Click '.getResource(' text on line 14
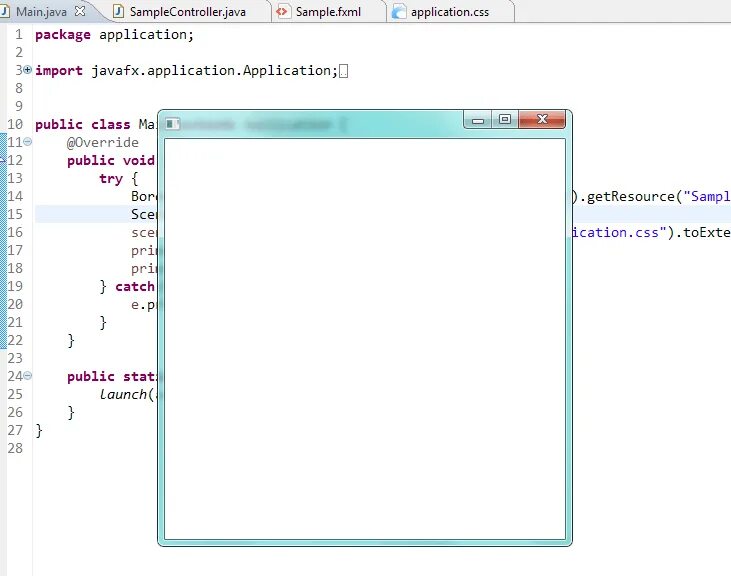 630,196
